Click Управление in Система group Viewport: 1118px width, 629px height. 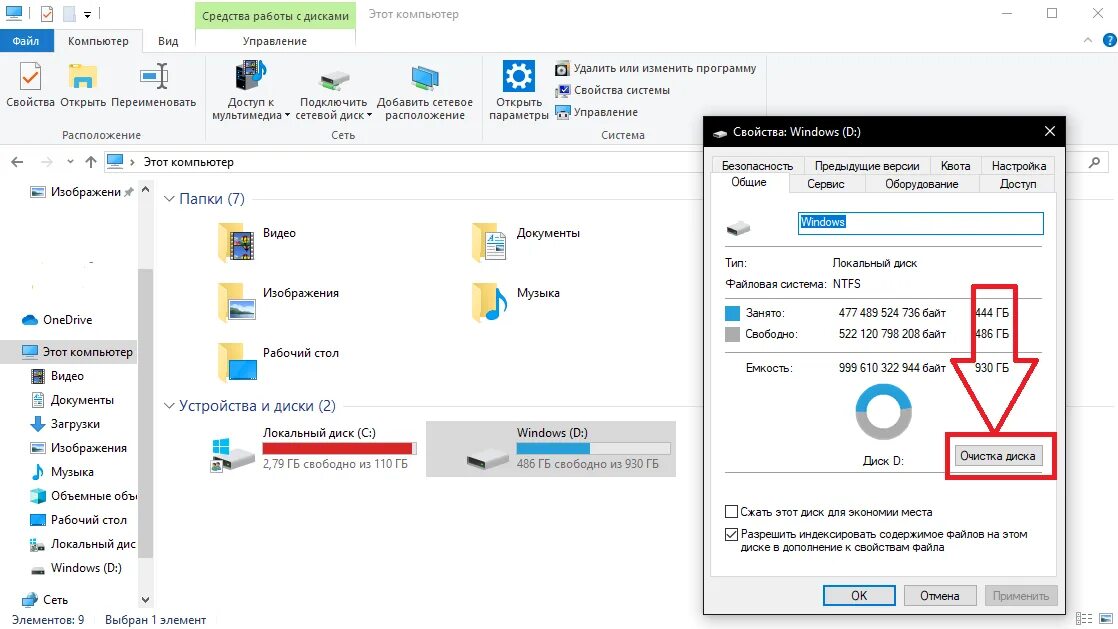tap(597, 112)
